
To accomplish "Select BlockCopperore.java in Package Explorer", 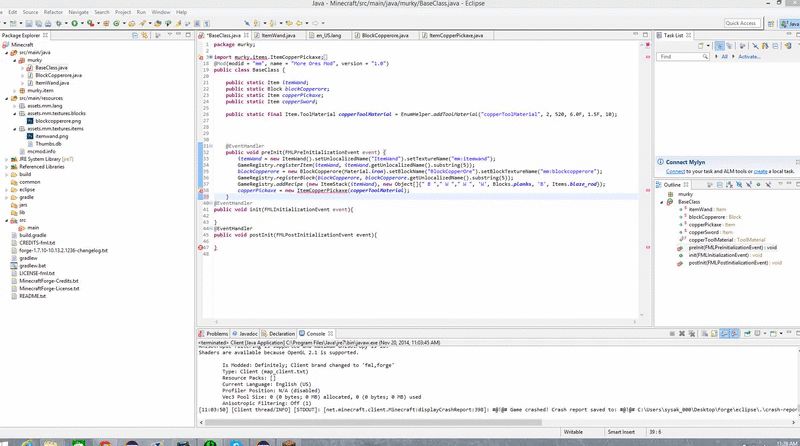I will point(58,75).
